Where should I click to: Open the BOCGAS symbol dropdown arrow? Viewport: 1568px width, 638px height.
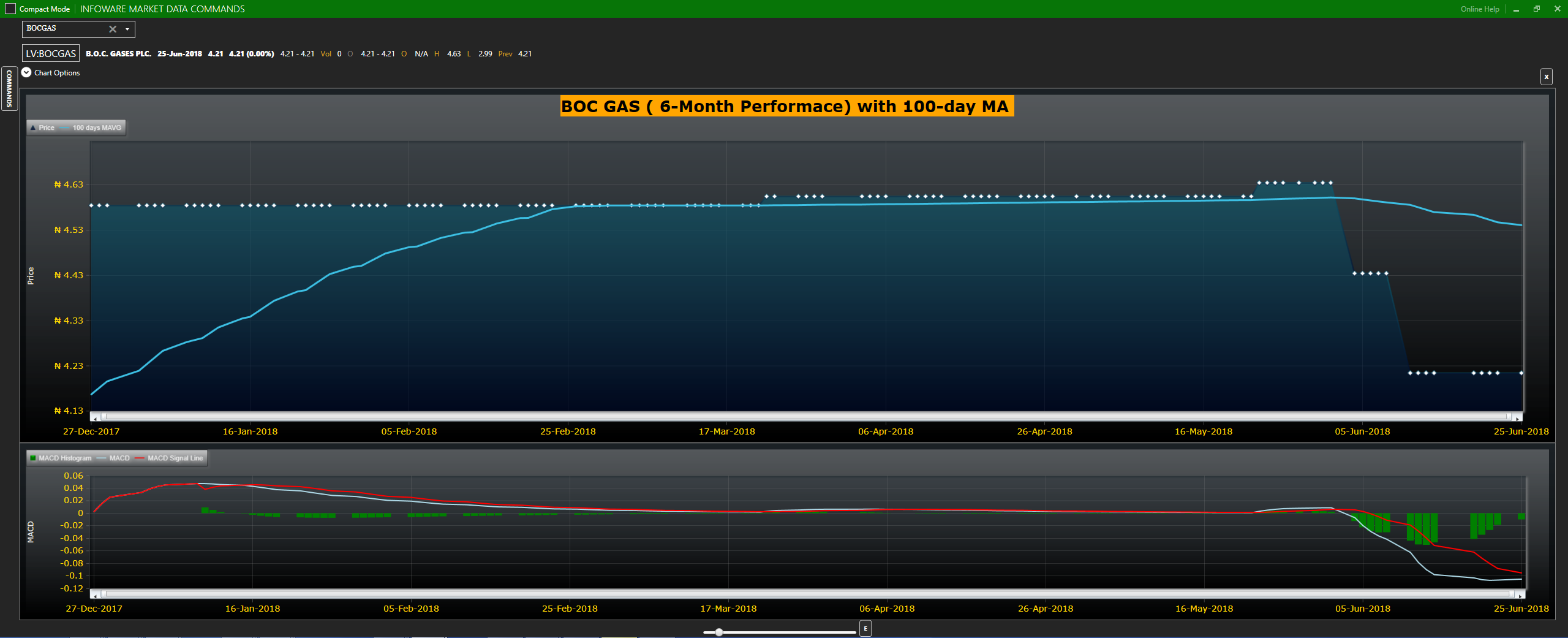tap(127, 29)
